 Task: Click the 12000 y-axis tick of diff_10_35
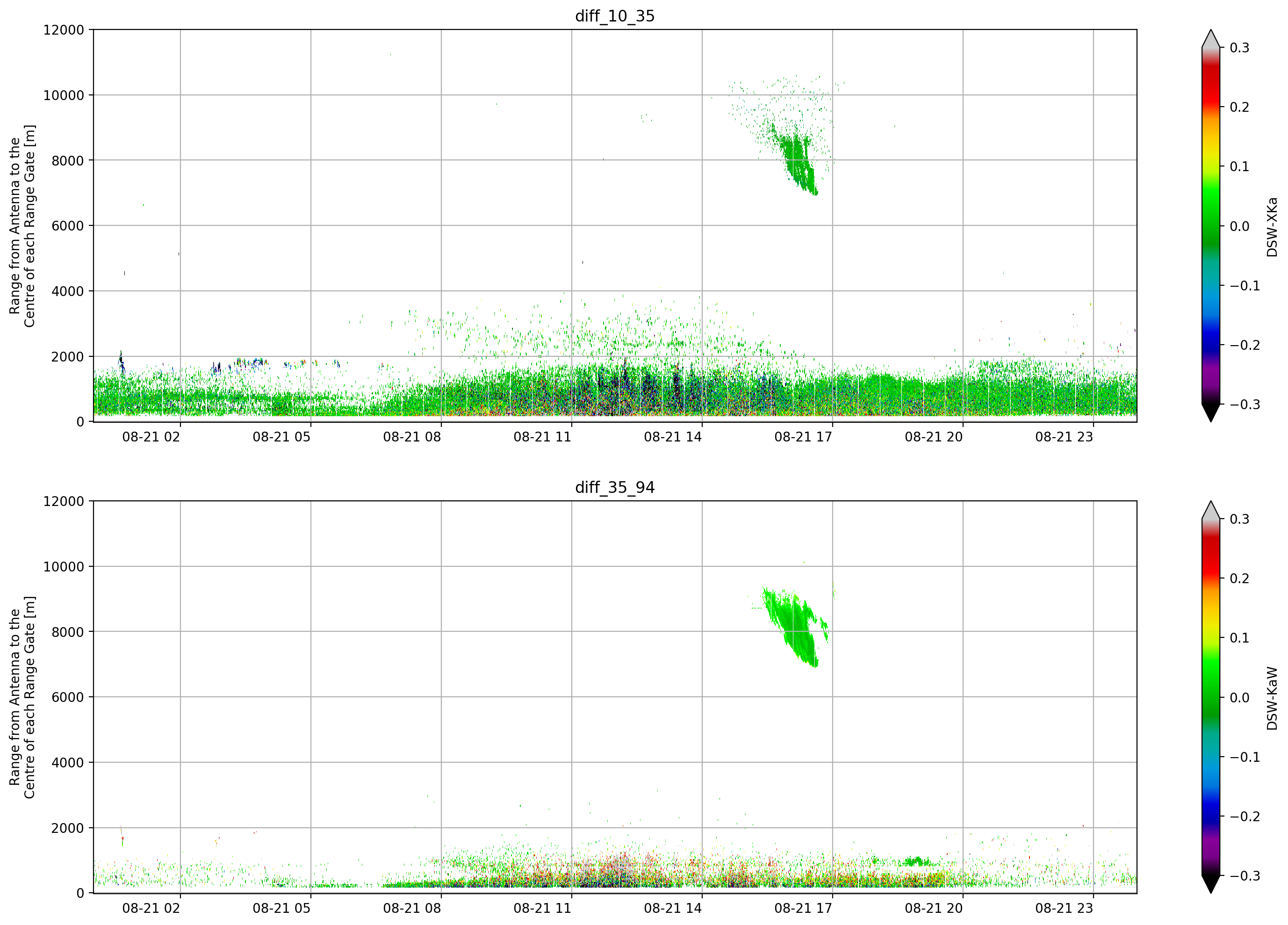click(x=64, y=30)
